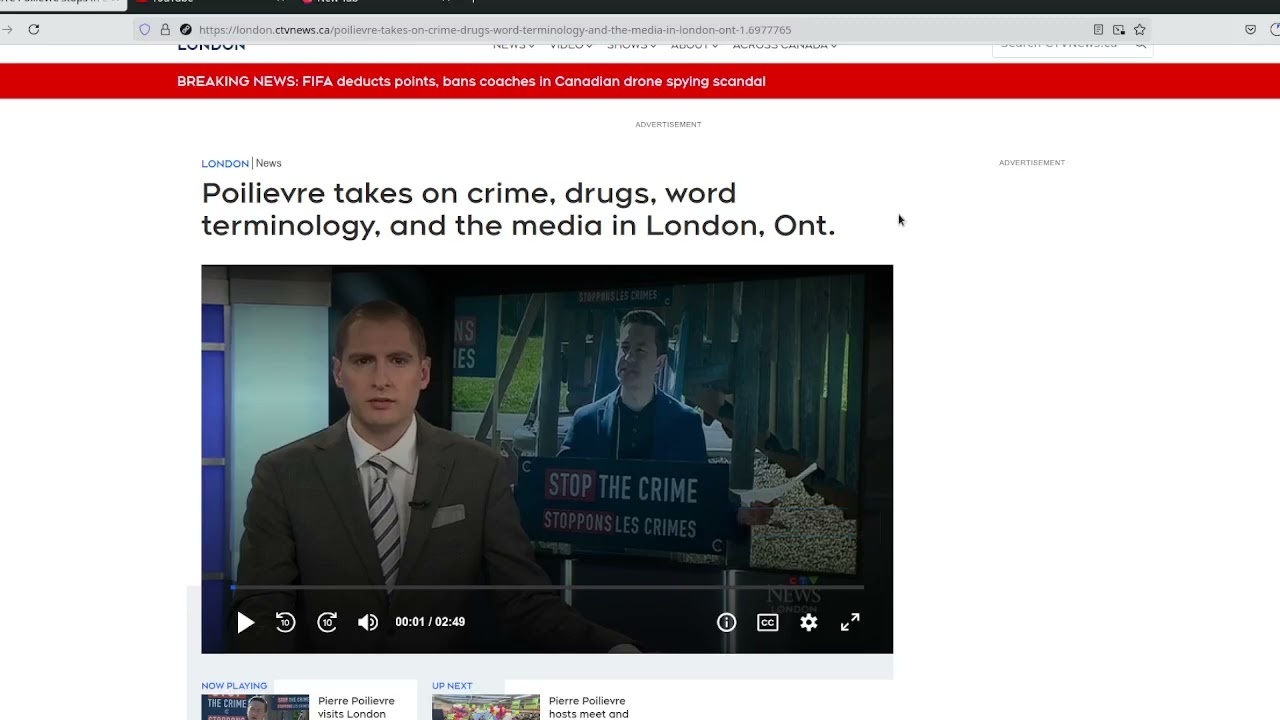The height and width of the screenshot is (720, 1280).
Task: Open the LONDON section link
Action: pos(225,164)
